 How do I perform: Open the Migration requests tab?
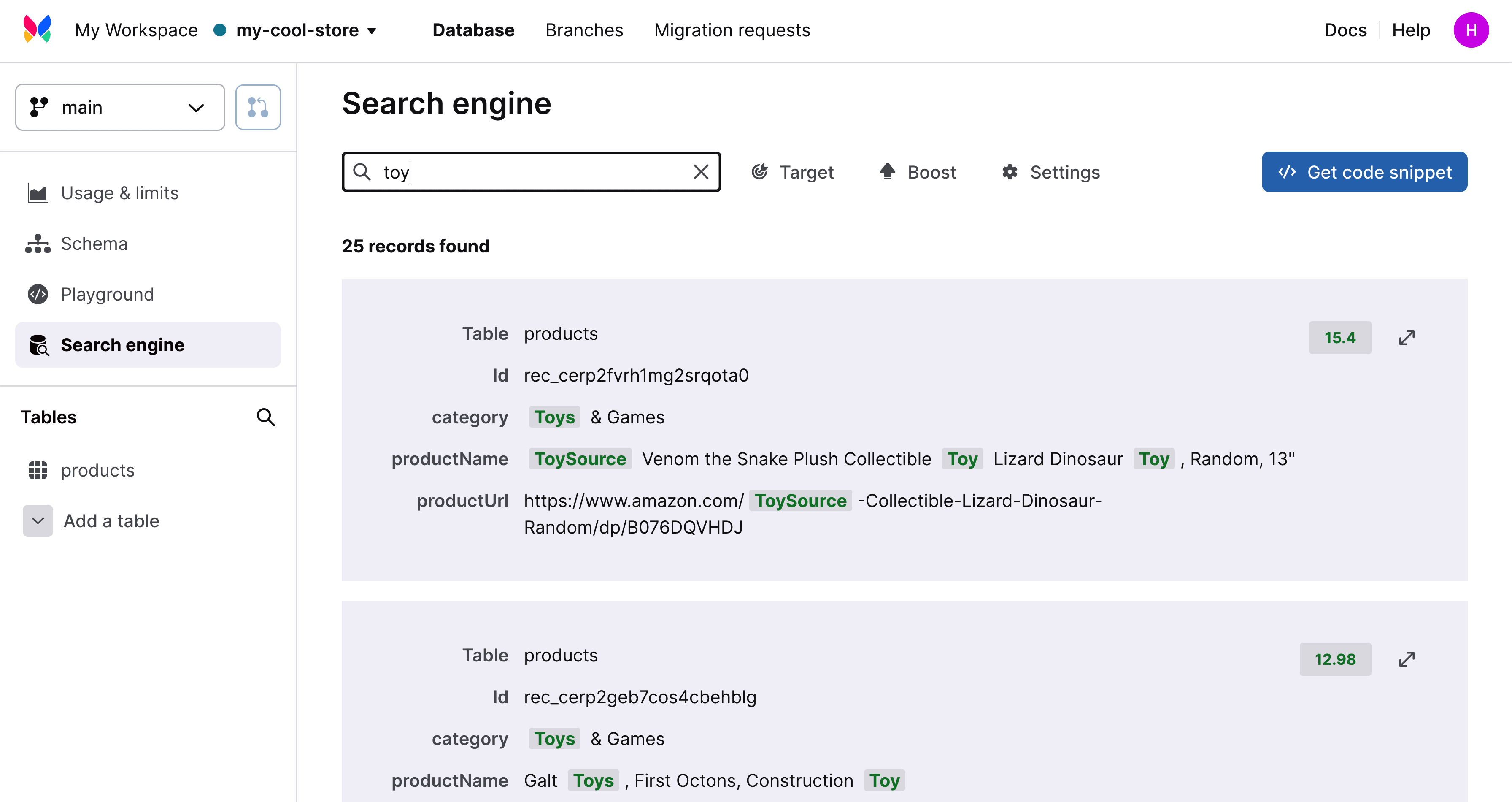pos(732,30)
